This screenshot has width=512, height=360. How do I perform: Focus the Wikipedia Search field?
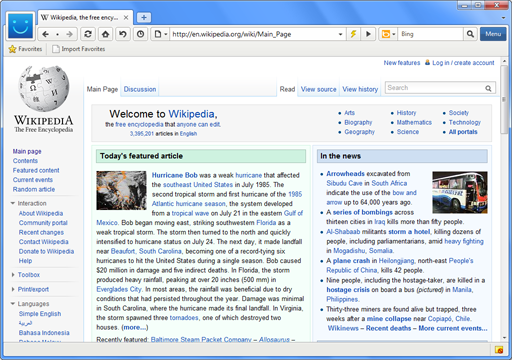click(x=434, y=88)
